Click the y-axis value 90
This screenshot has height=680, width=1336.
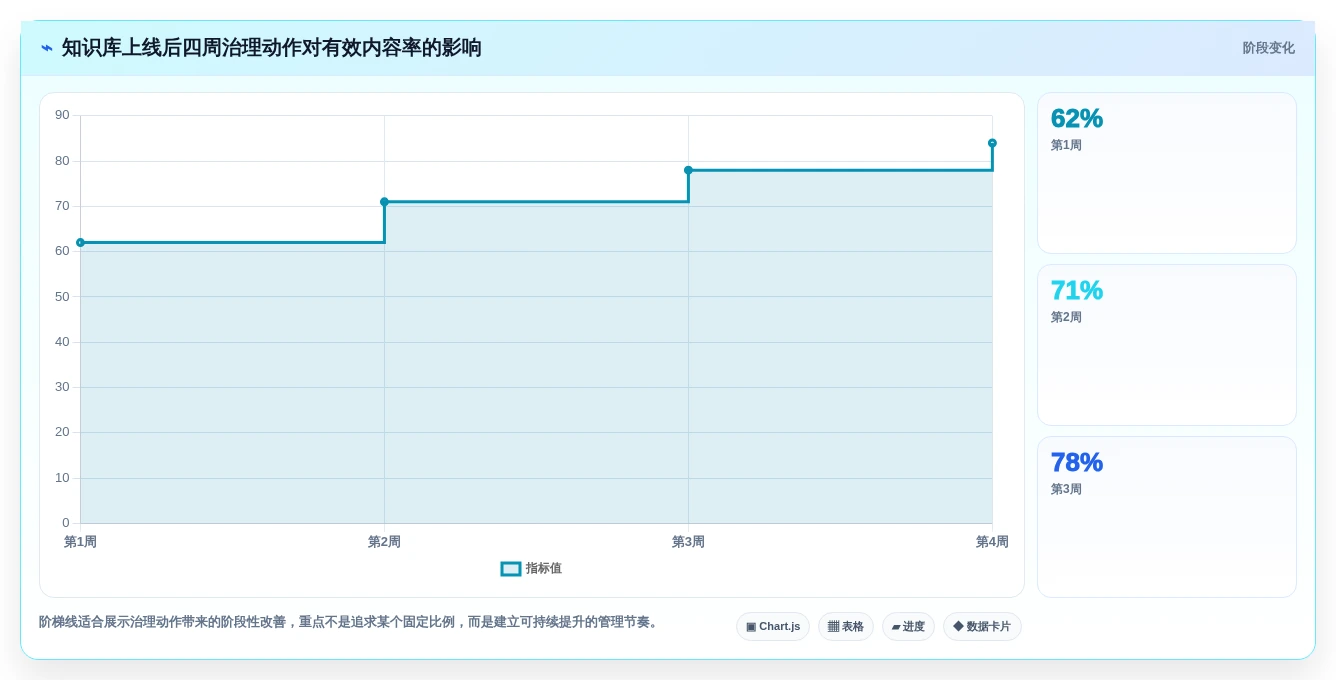(62, 115)
